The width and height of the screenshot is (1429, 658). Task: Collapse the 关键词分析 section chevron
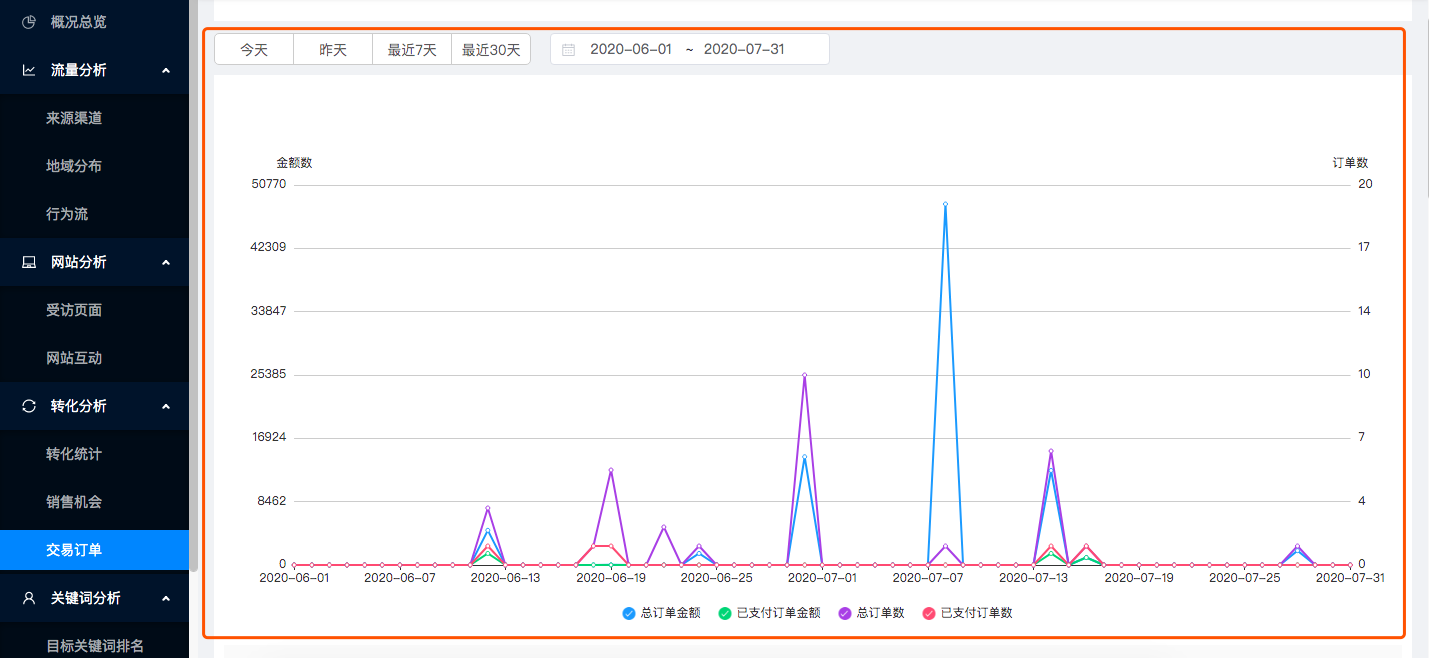pyautogui.click(x=166, y=598)
